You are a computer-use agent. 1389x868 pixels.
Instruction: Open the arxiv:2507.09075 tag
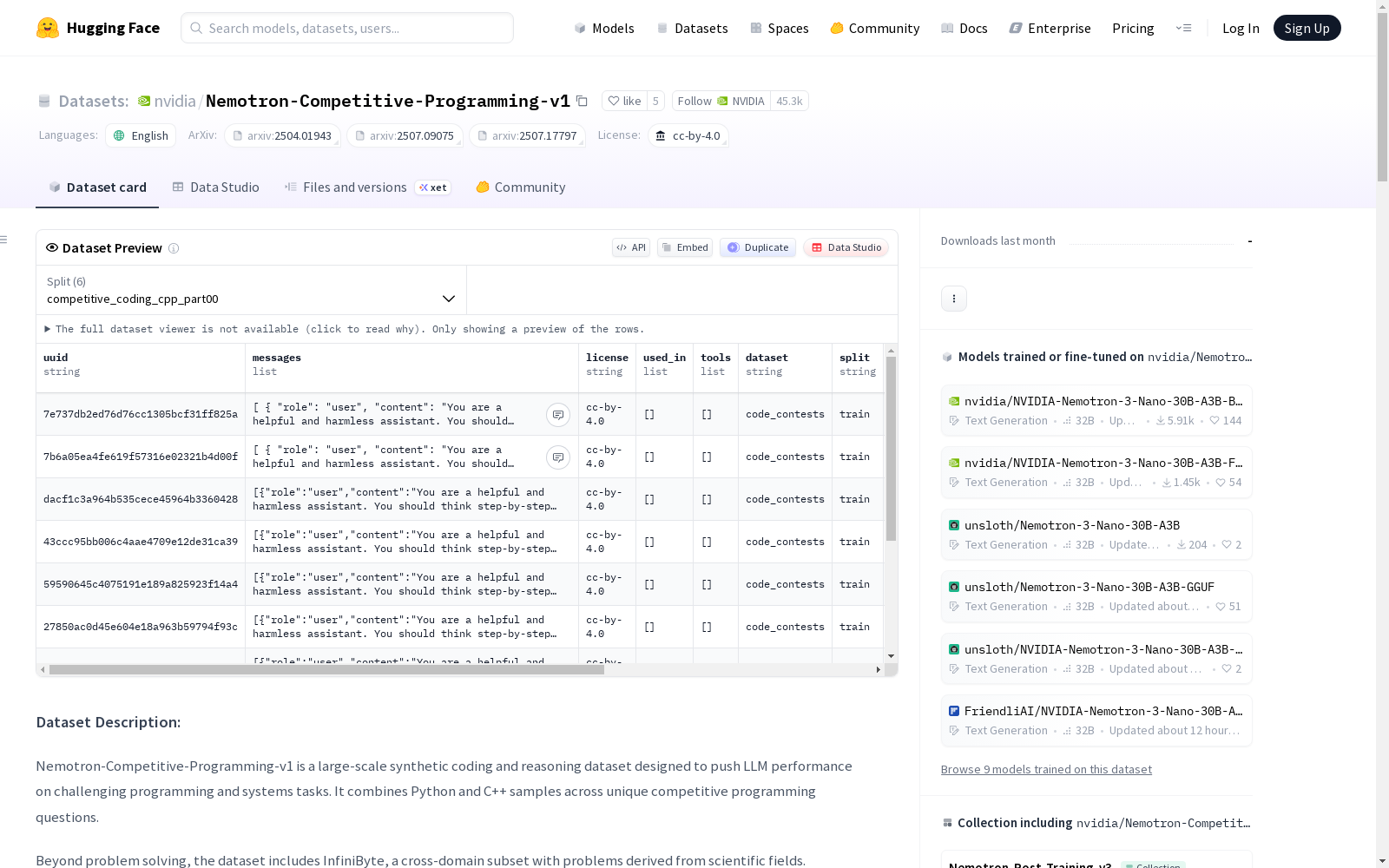click(405, 136)
